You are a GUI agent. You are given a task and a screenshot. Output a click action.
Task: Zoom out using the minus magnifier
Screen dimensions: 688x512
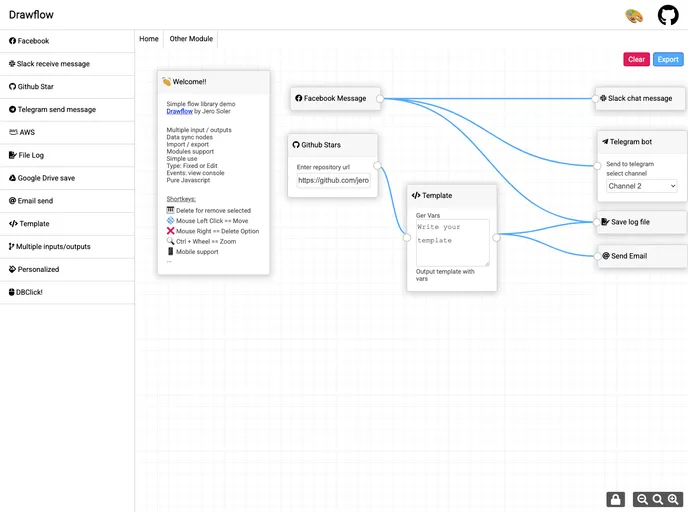642,499
